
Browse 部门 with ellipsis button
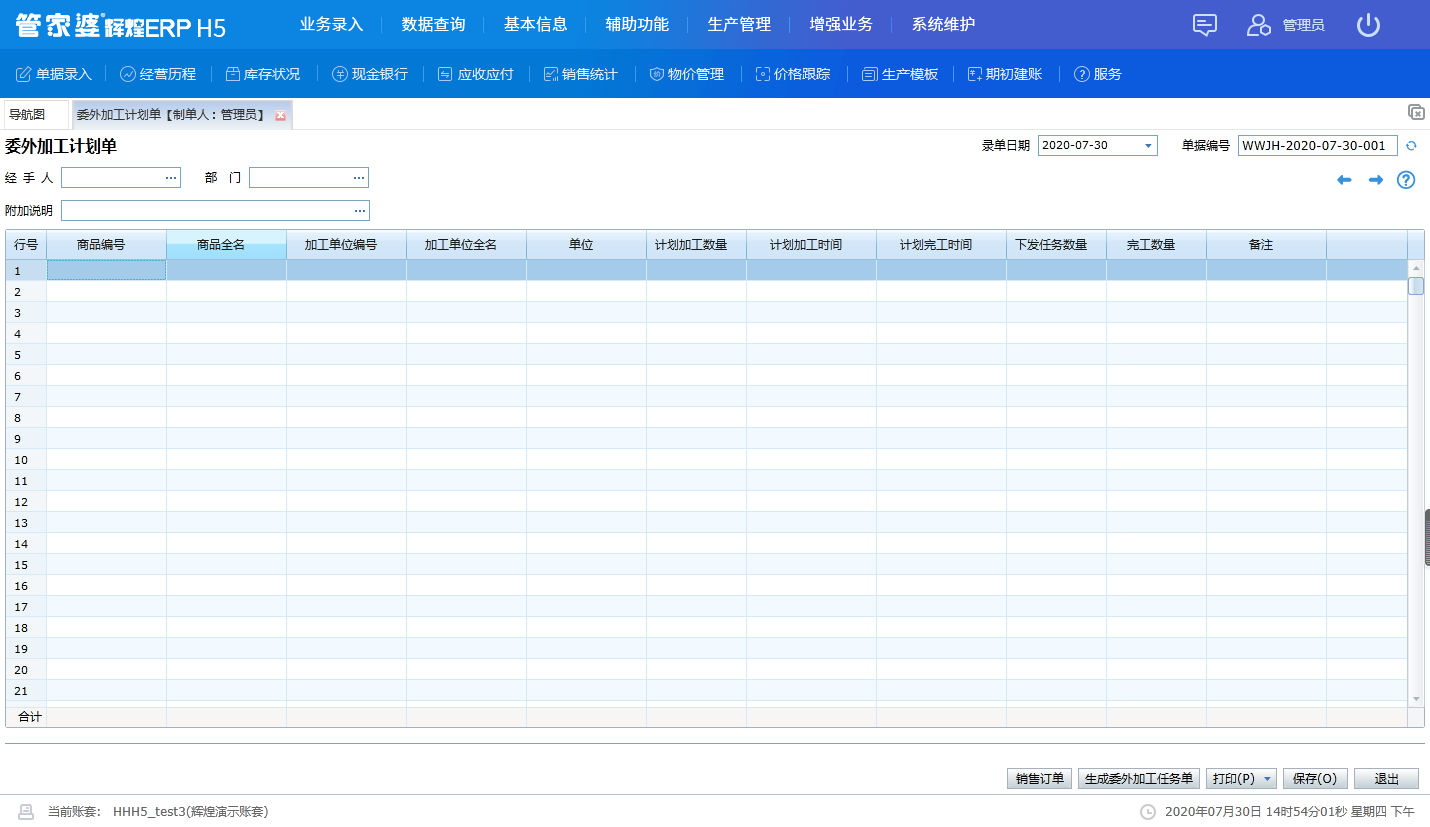359,178
